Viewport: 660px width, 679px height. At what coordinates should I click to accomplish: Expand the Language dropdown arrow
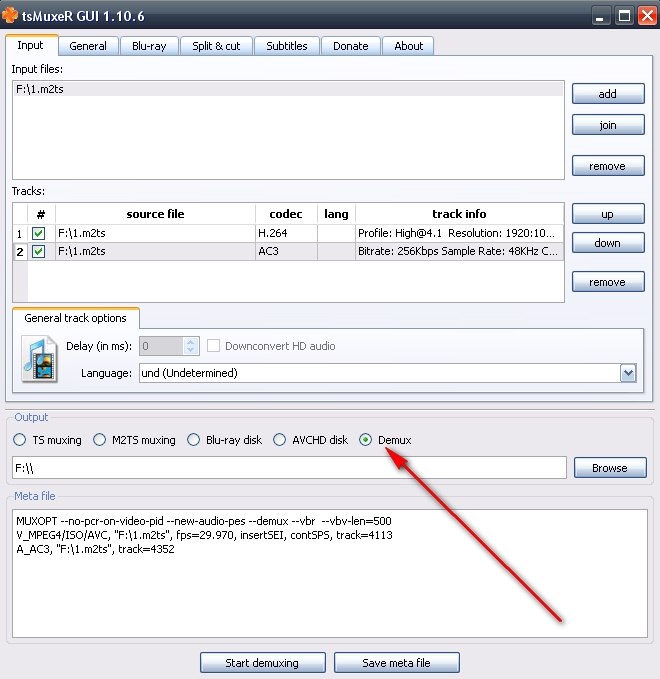click(628, 373)
